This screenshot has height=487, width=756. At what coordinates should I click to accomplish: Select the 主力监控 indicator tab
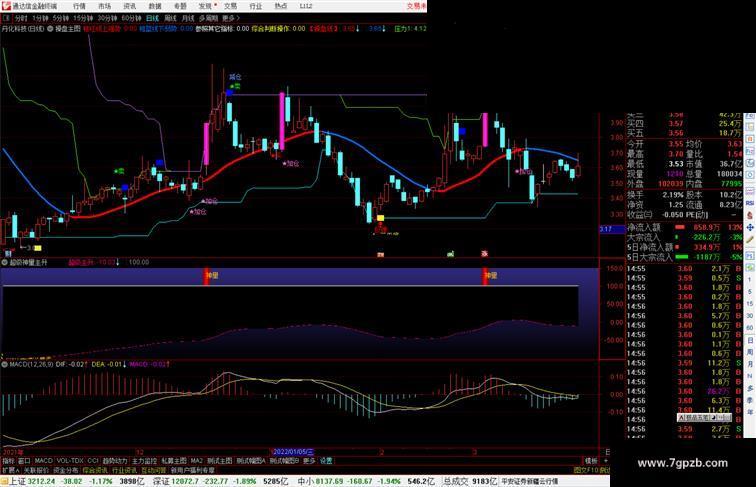pyautogui.click(x=144, y=461)
